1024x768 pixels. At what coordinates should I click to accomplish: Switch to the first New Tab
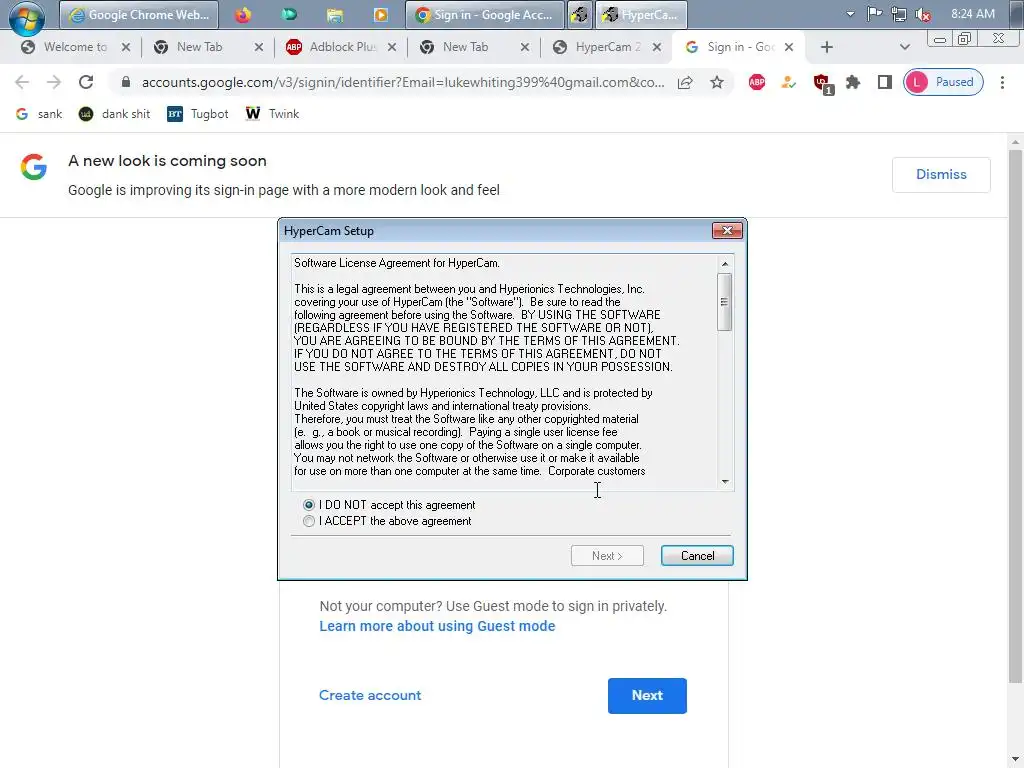[200, 47]
